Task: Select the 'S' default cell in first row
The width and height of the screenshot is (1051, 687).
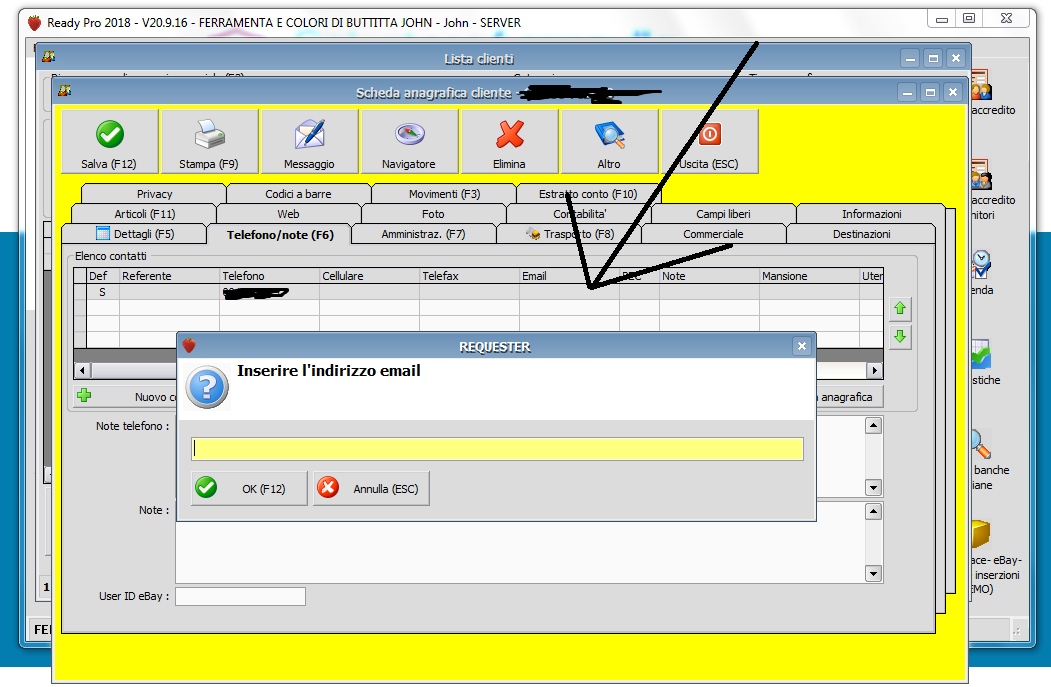Action: 103,292
